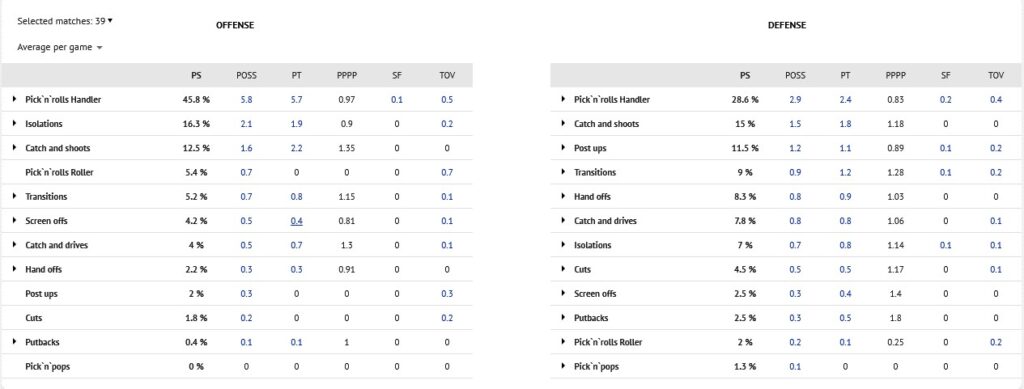1024x389 pixels.
Task: Open offense Isolations 0.2 turnovers link
Action: 447,124
